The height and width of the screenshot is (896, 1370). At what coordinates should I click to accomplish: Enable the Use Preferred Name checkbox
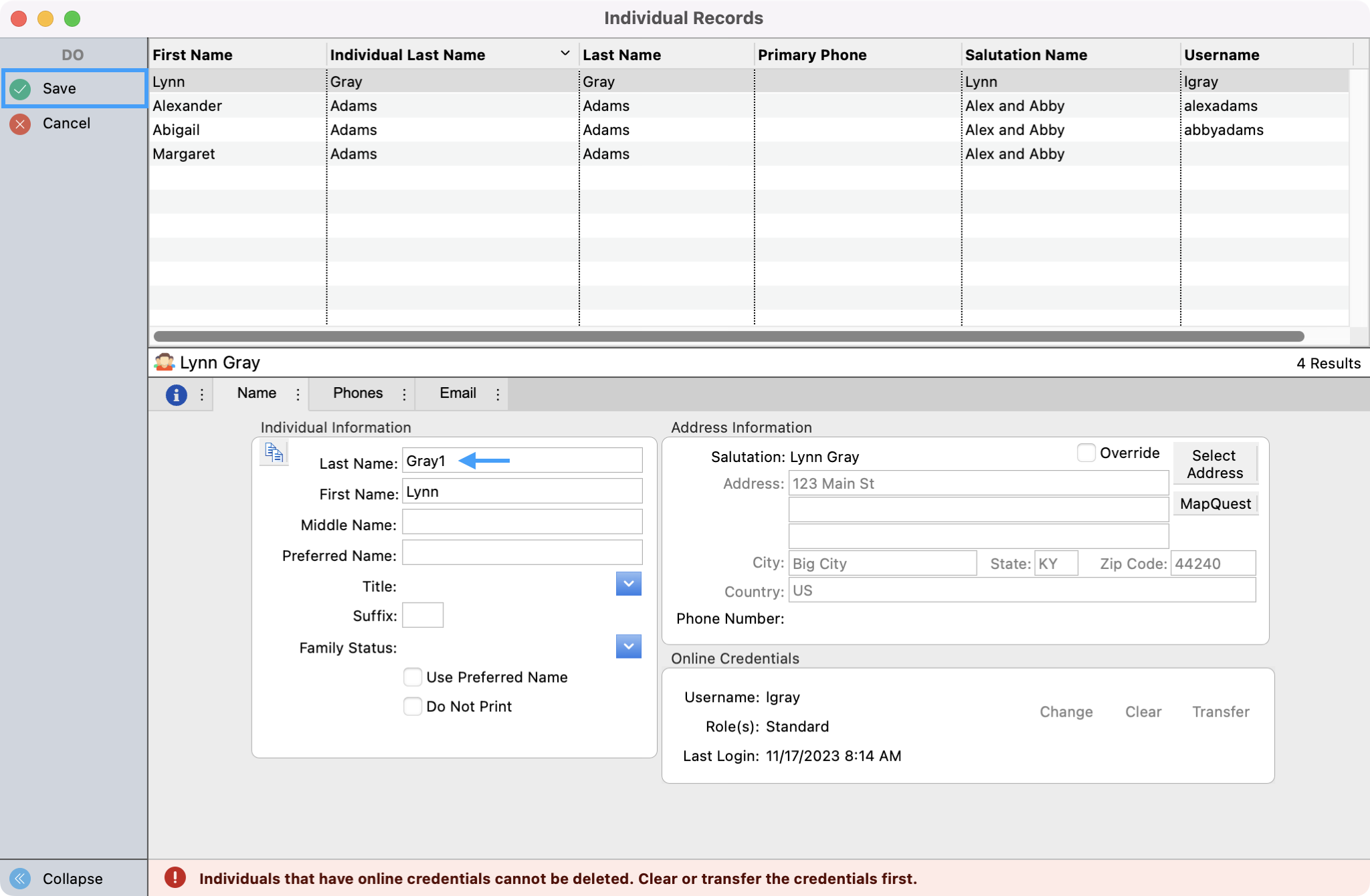[413, 677]
